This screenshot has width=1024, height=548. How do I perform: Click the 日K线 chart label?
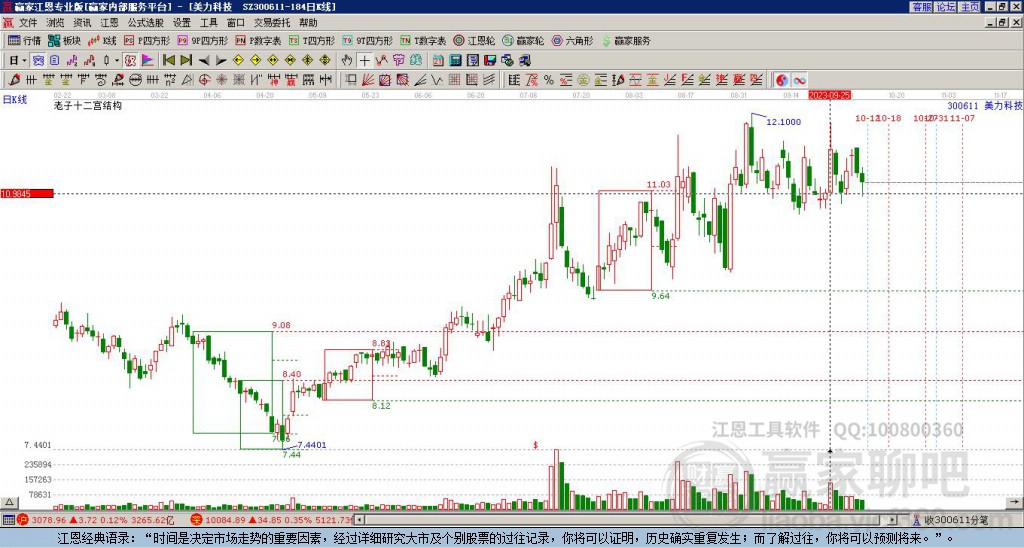click(15, 100)
